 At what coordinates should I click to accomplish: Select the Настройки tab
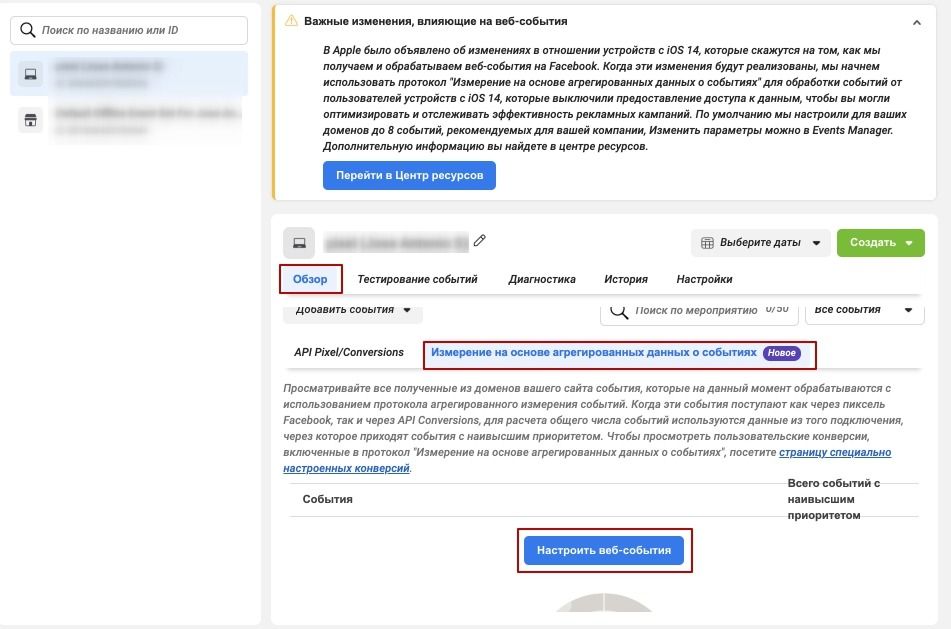click(x=704, y=279)
